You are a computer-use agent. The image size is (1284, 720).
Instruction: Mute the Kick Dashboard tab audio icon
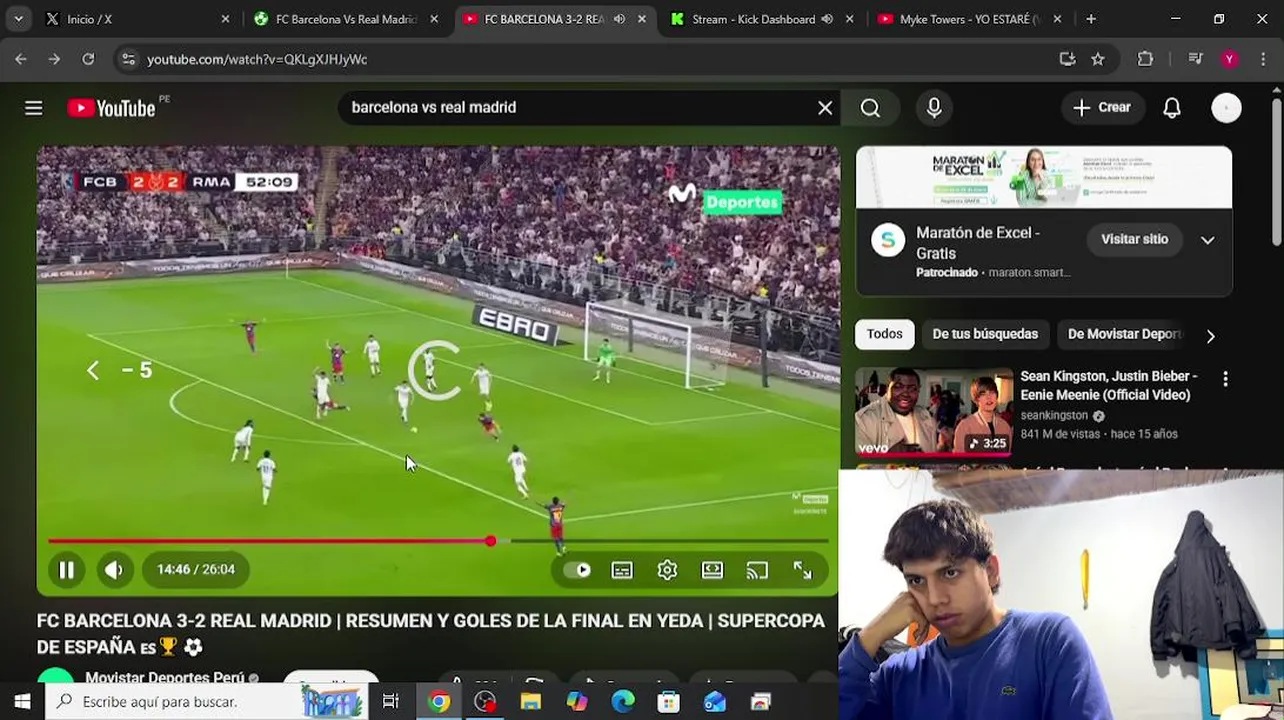click(827, 19)
